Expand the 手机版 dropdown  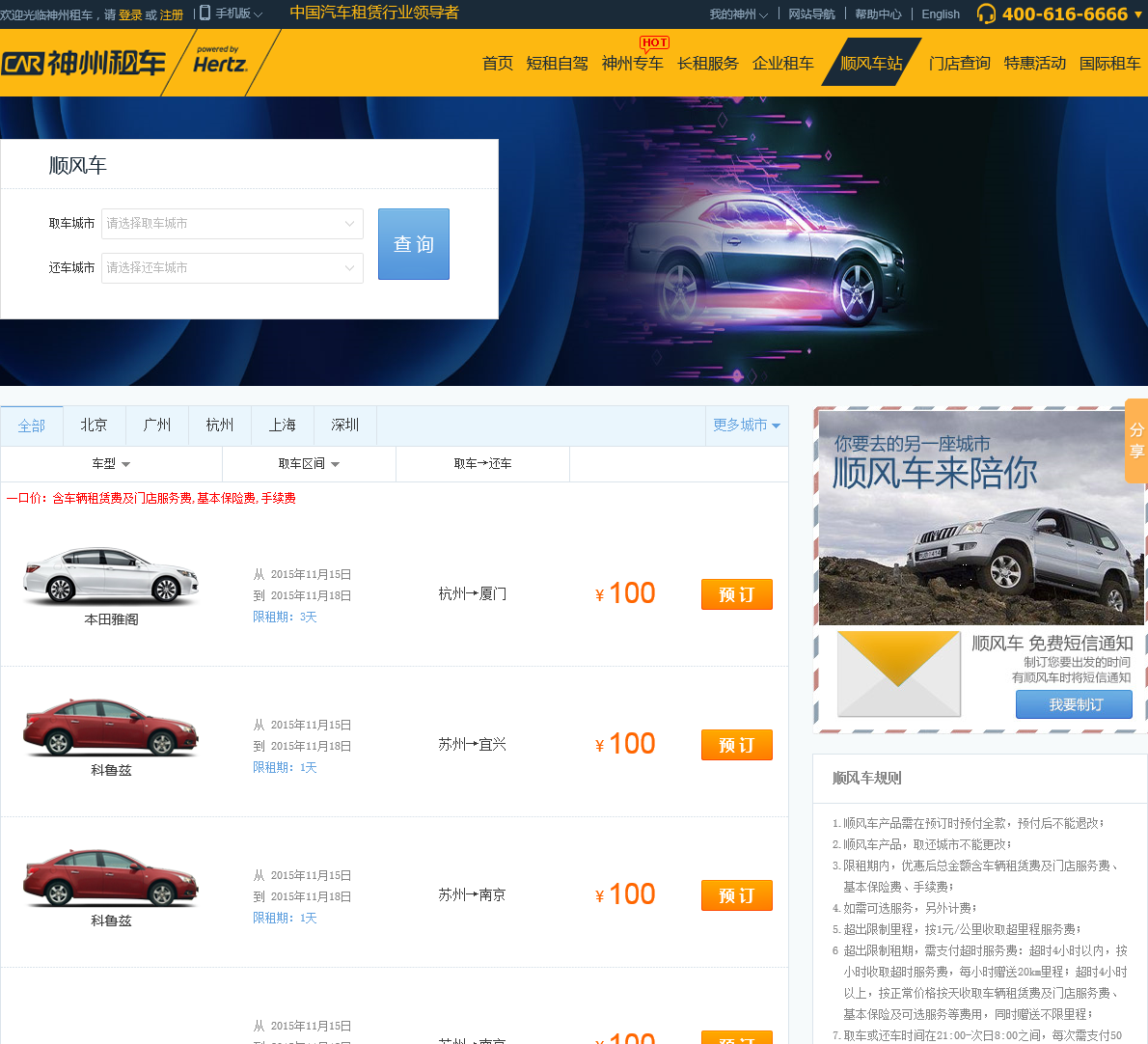(x=238, y=14)
